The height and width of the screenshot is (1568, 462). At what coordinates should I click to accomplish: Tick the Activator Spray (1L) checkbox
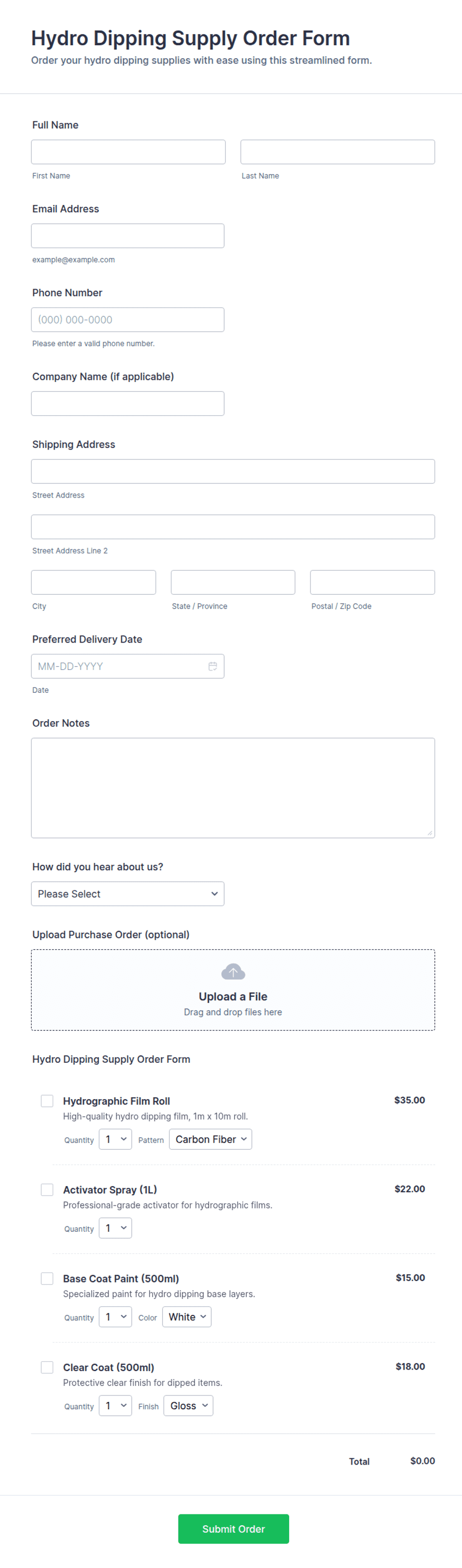click(x=47, y=1190)
